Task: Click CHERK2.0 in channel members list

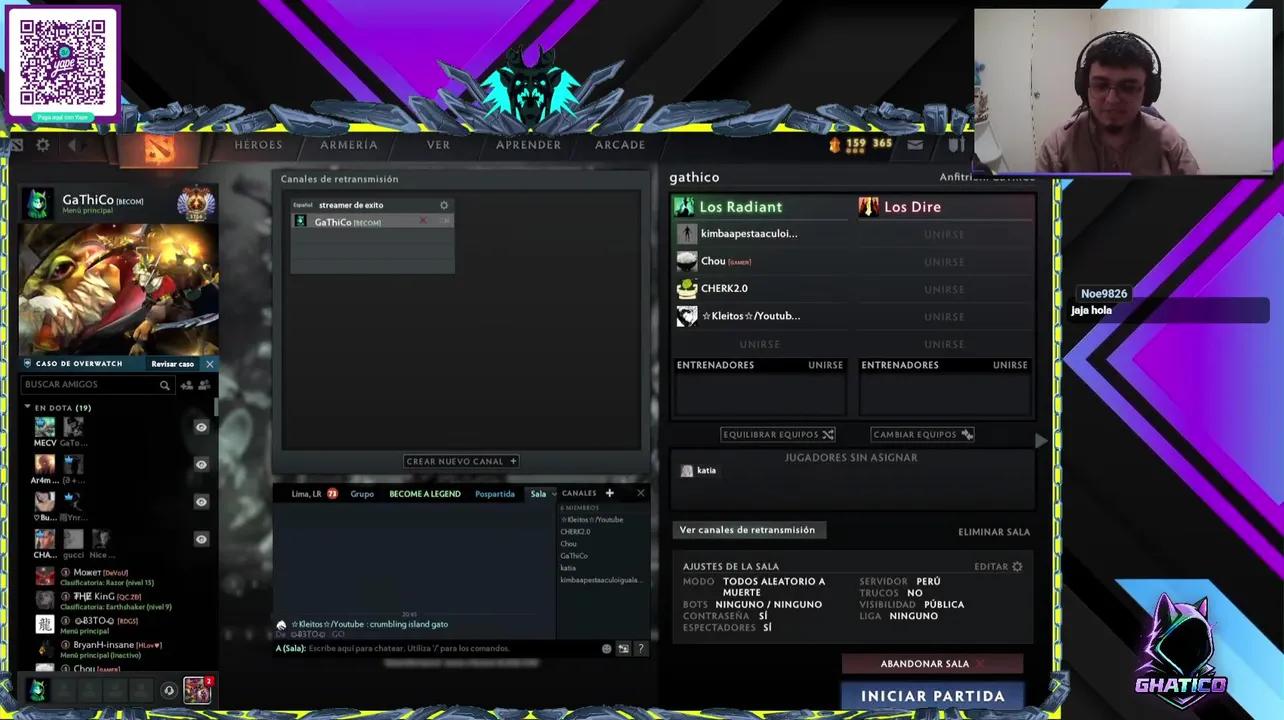Action: click(575, 532)
